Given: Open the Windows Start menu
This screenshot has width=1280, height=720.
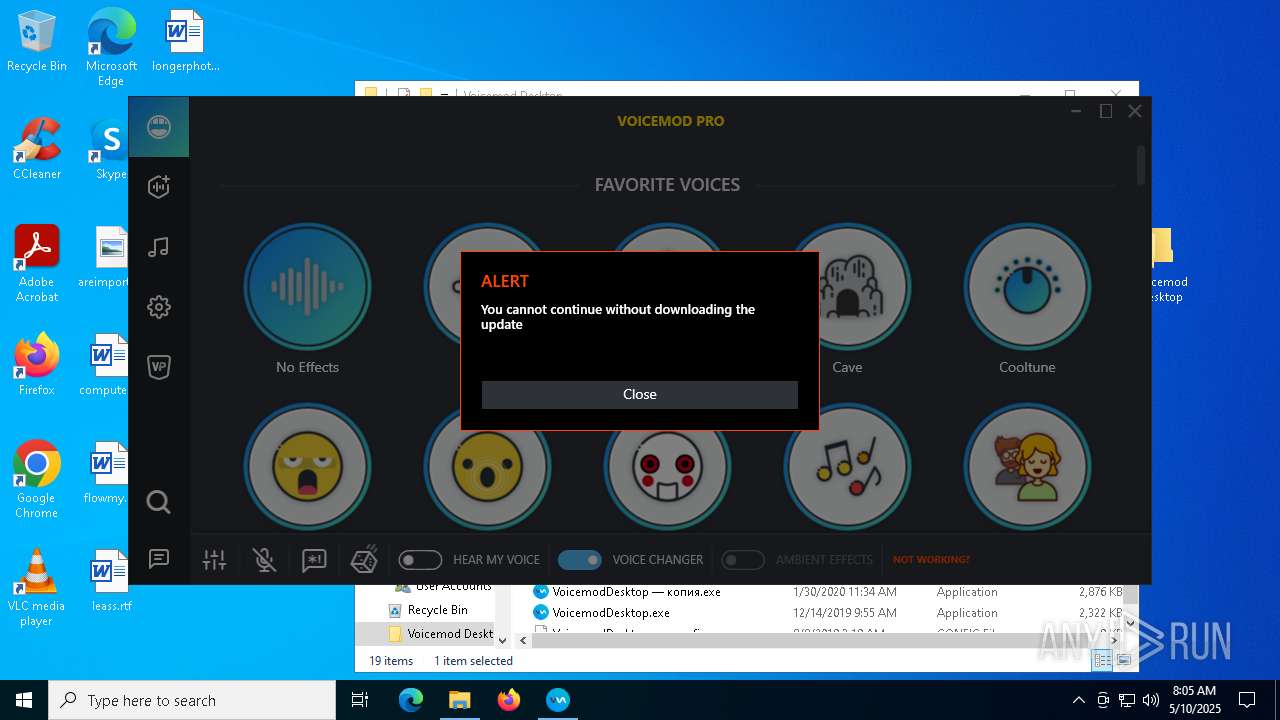Looking at the screenshot, I should [x=24, y=700].
